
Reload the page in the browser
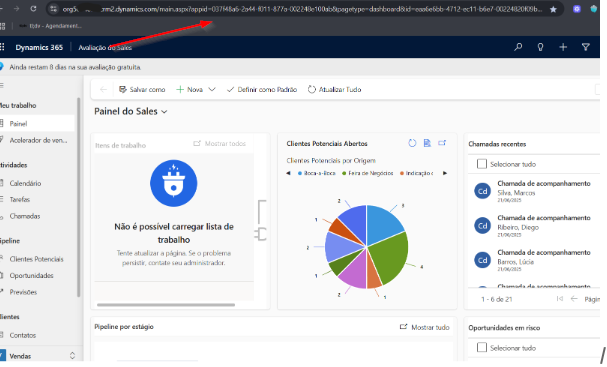33,9
